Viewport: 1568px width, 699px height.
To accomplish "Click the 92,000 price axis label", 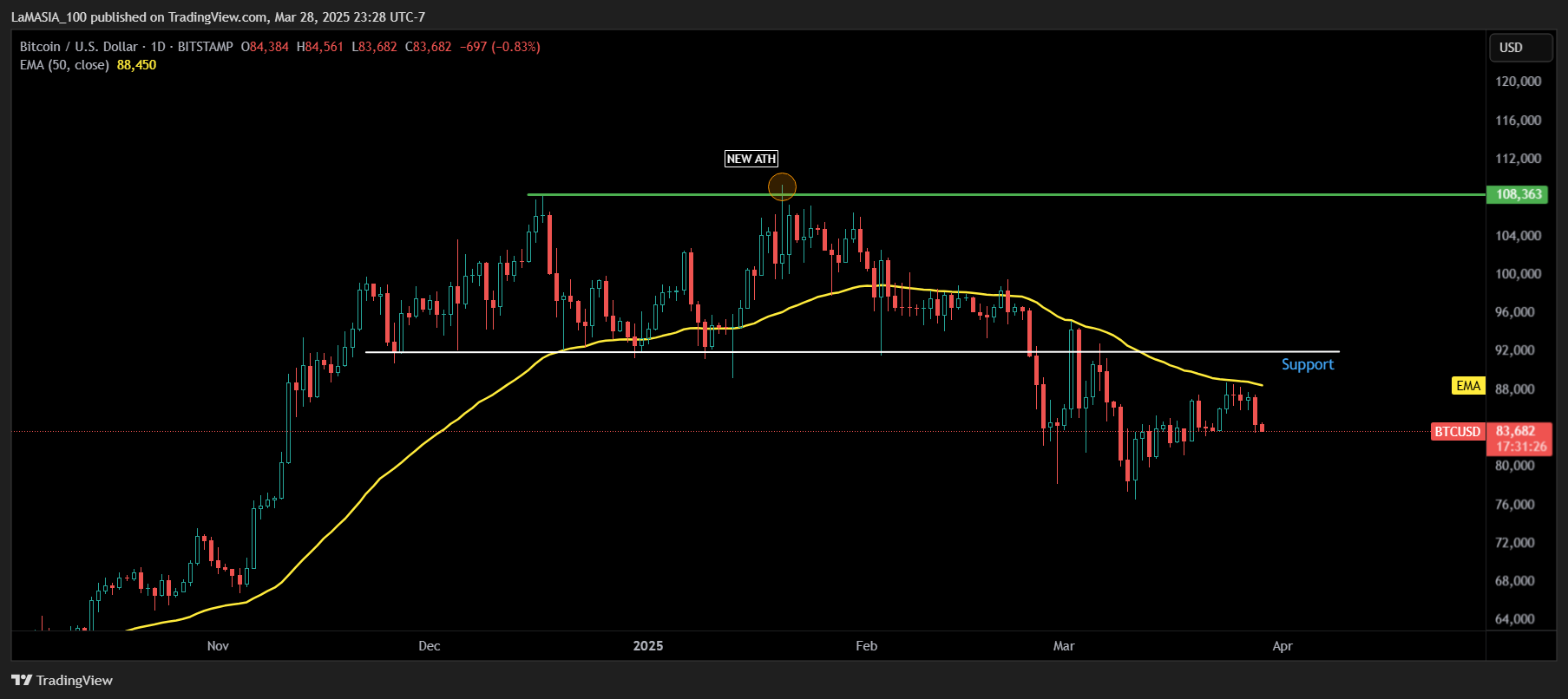I will pos(1514,350).
